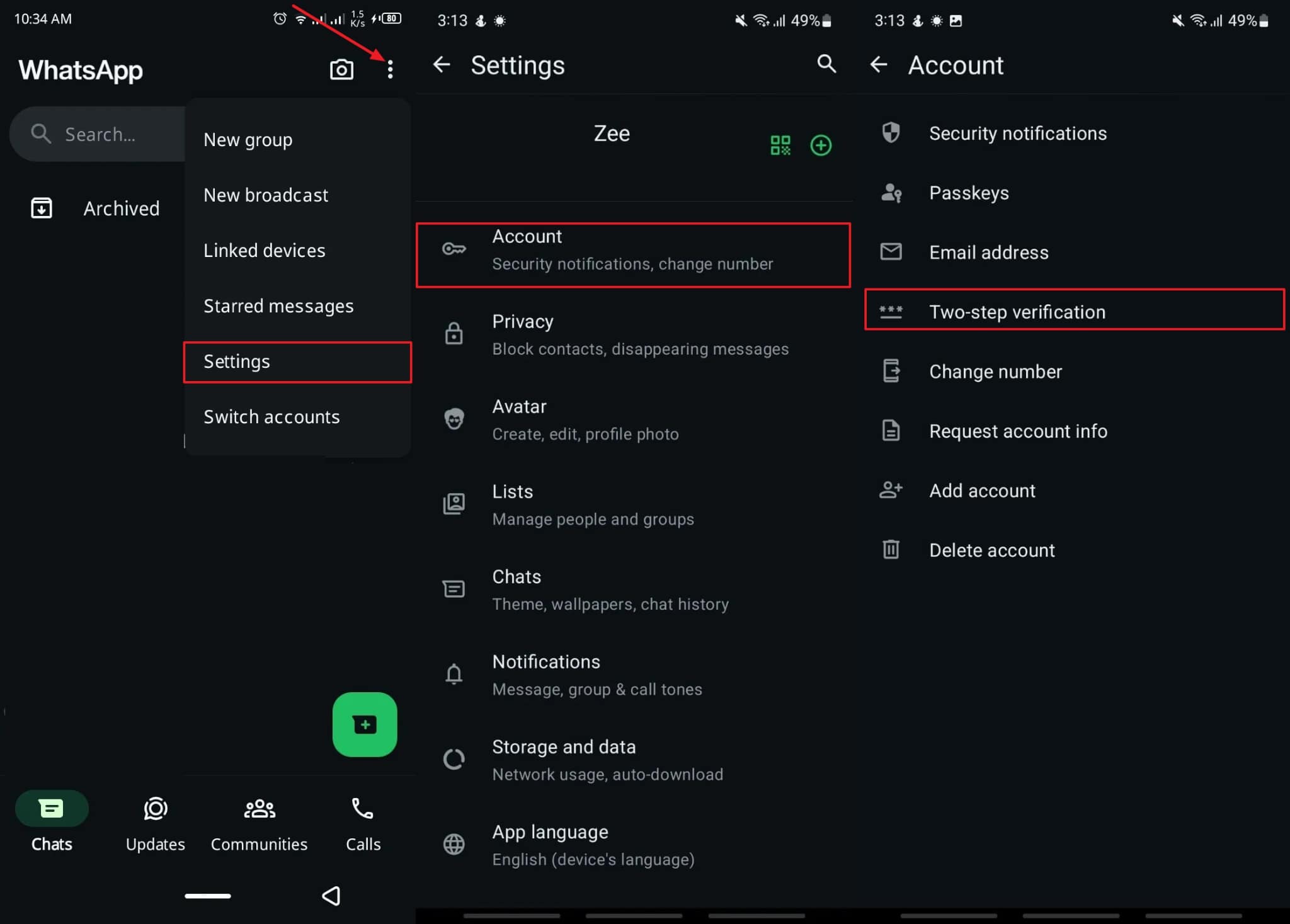Tap the Passkeys person-key icon
This screenshot has height=924, width=1290.
point(891,192)
